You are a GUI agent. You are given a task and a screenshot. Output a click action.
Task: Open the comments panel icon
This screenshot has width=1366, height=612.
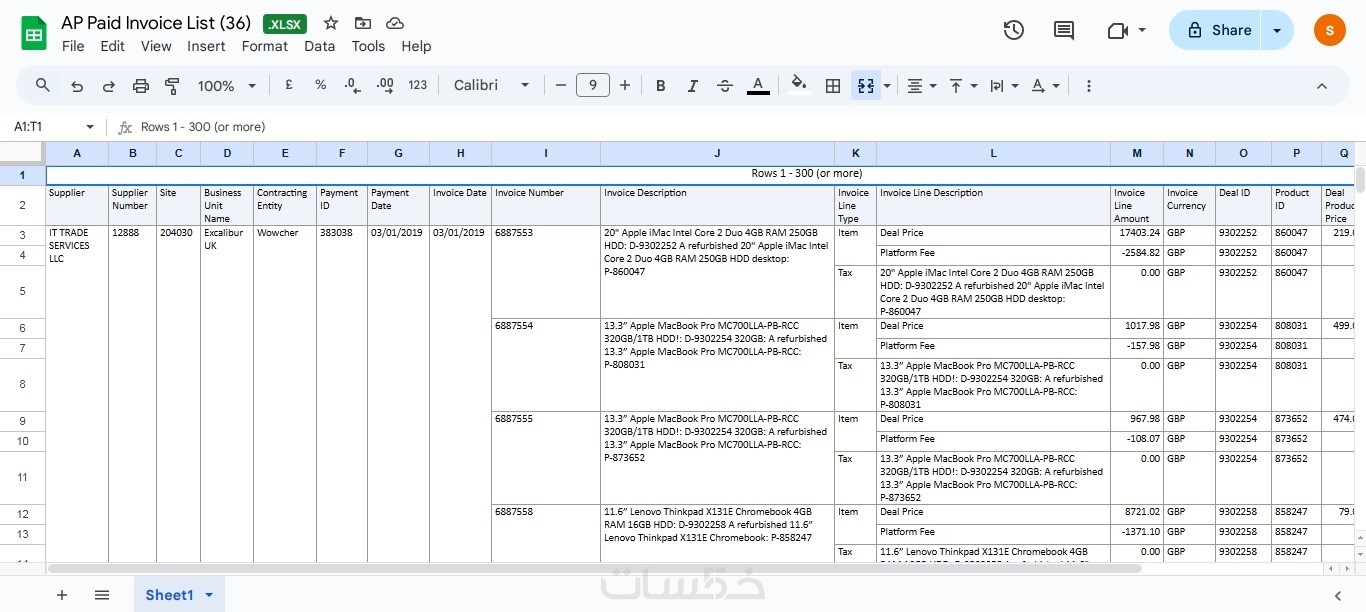coord(1064,30)
